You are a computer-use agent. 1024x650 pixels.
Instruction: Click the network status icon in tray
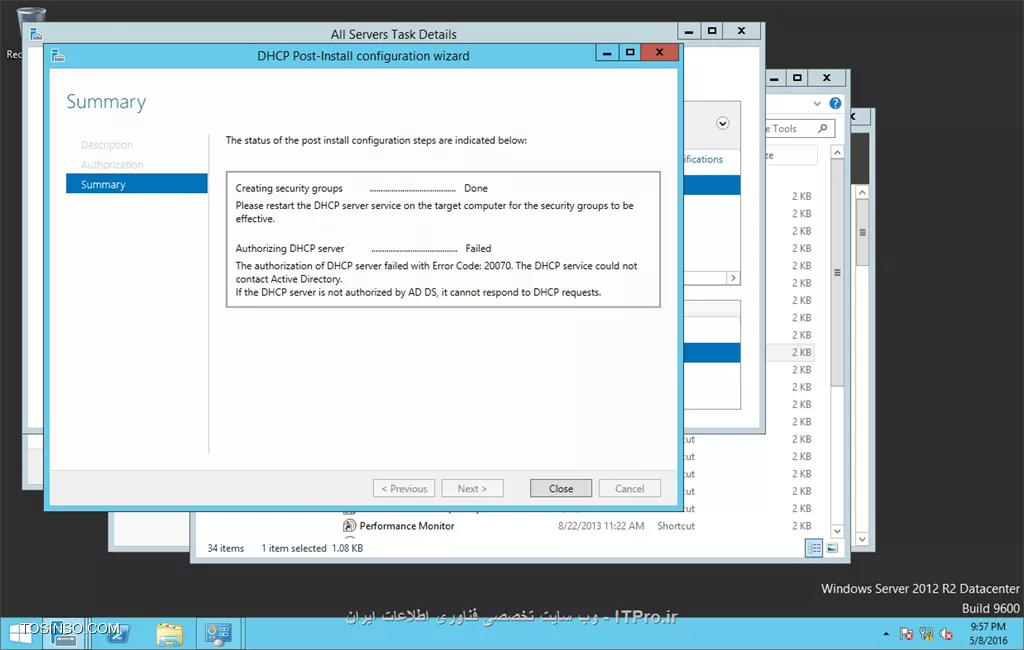926,634
